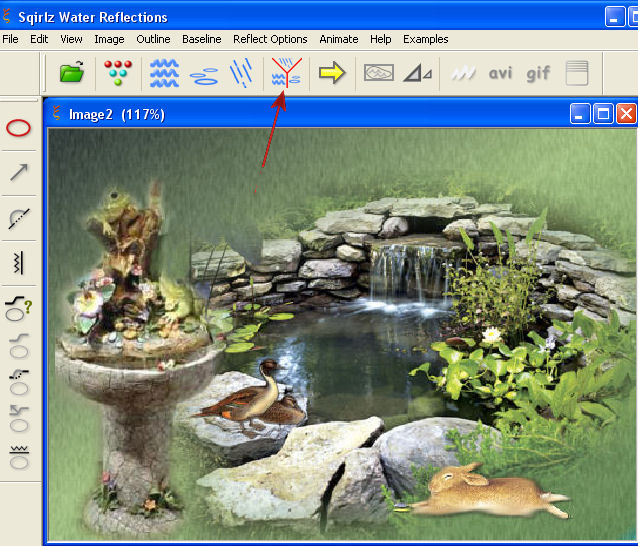Screen dimensions: 638x546
Task: Select the diagonal arrow tool
Action: point(19,173)
